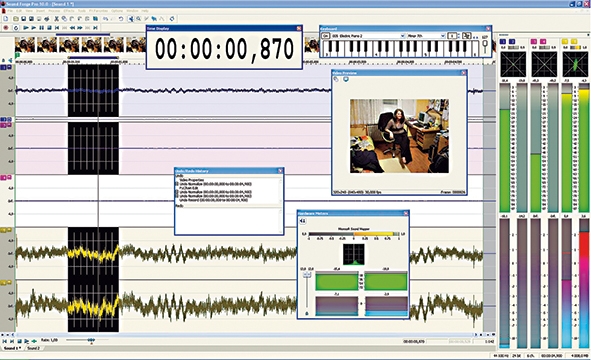Open the keyboard chord type dropdown

coord(426,36)
